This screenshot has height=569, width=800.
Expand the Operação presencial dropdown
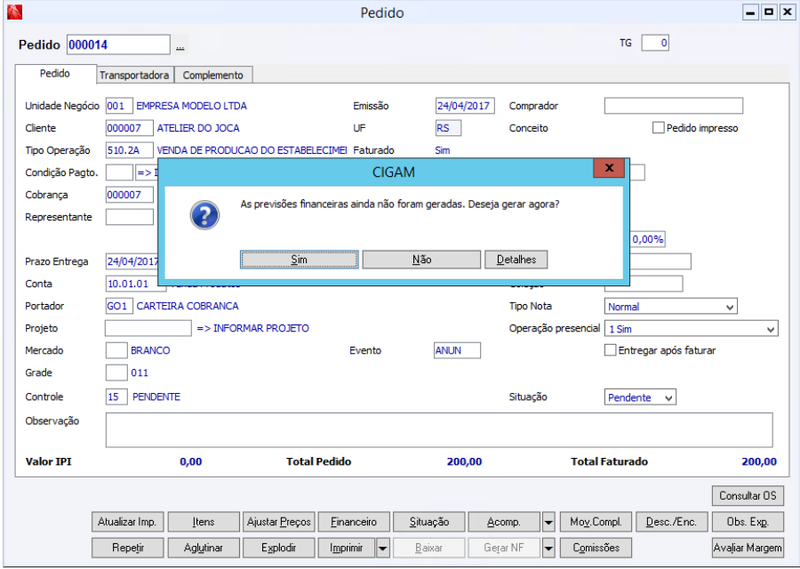[x=770, y=329]
